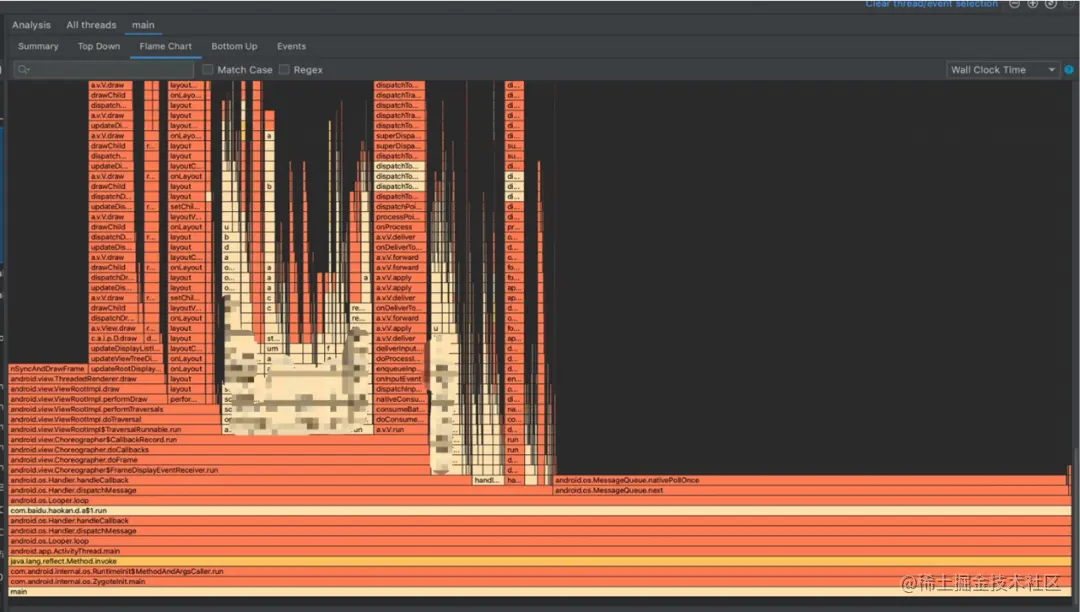
Task: Open the Bottom Up tab
Action: click(x=234, y=46)
